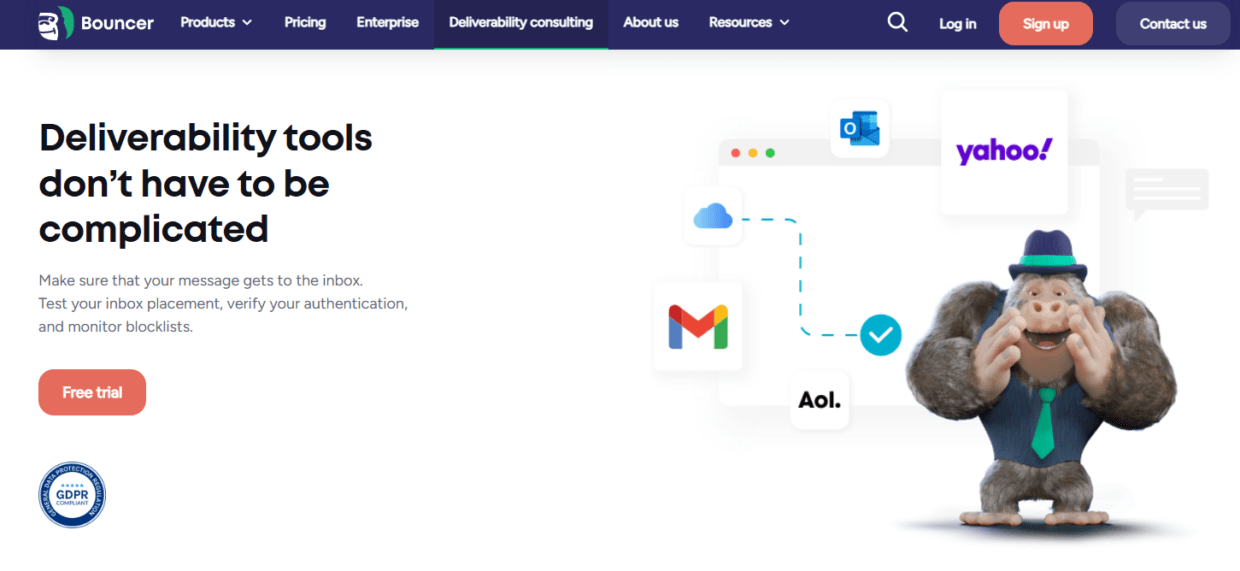The height and width of the screenshot is (571, 1240).
Task: Click the Gmail icon card
Action: [x=698, y=326]
